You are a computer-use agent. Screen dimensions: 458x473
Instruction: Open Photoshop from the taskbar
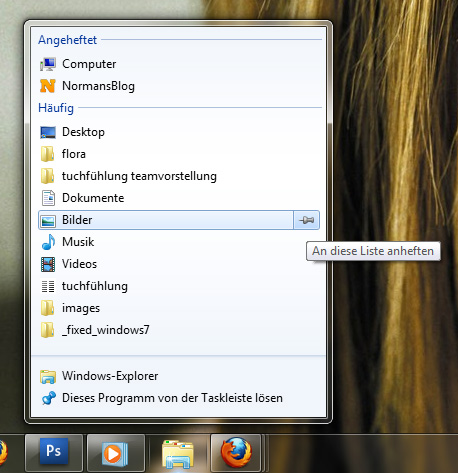tap(54, 452)
